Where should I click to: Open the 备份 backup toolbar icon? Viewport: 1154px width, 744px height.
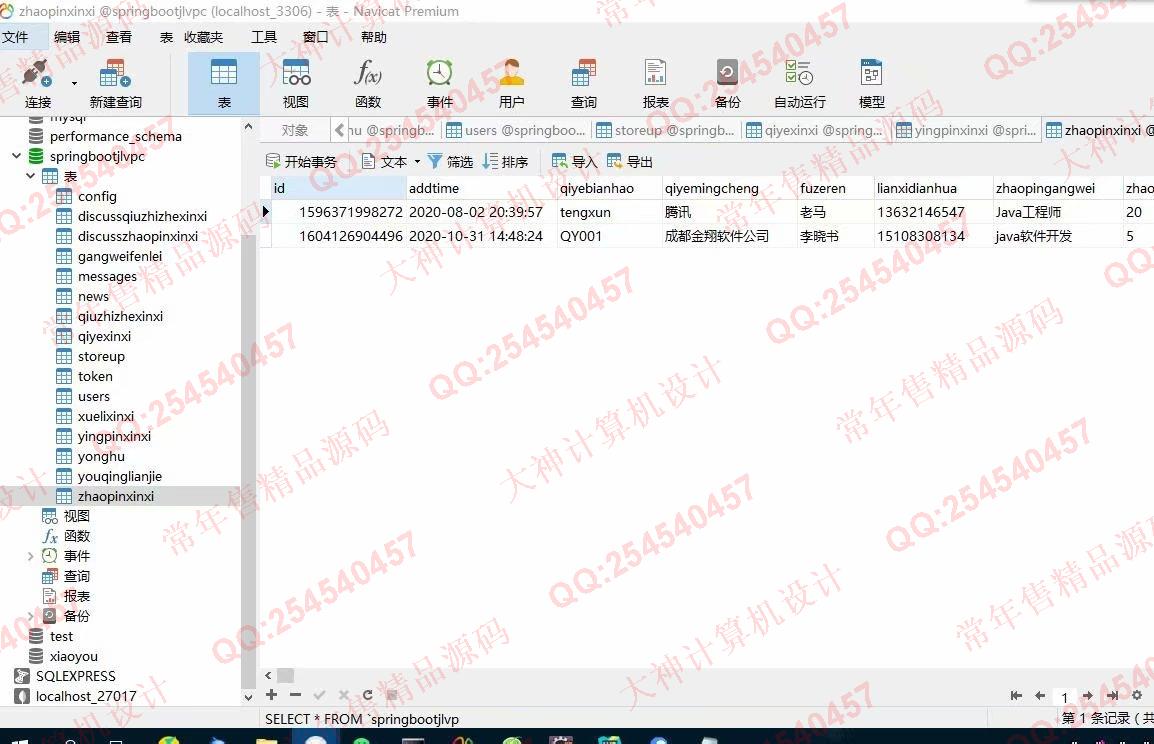(x=727, y=84)
